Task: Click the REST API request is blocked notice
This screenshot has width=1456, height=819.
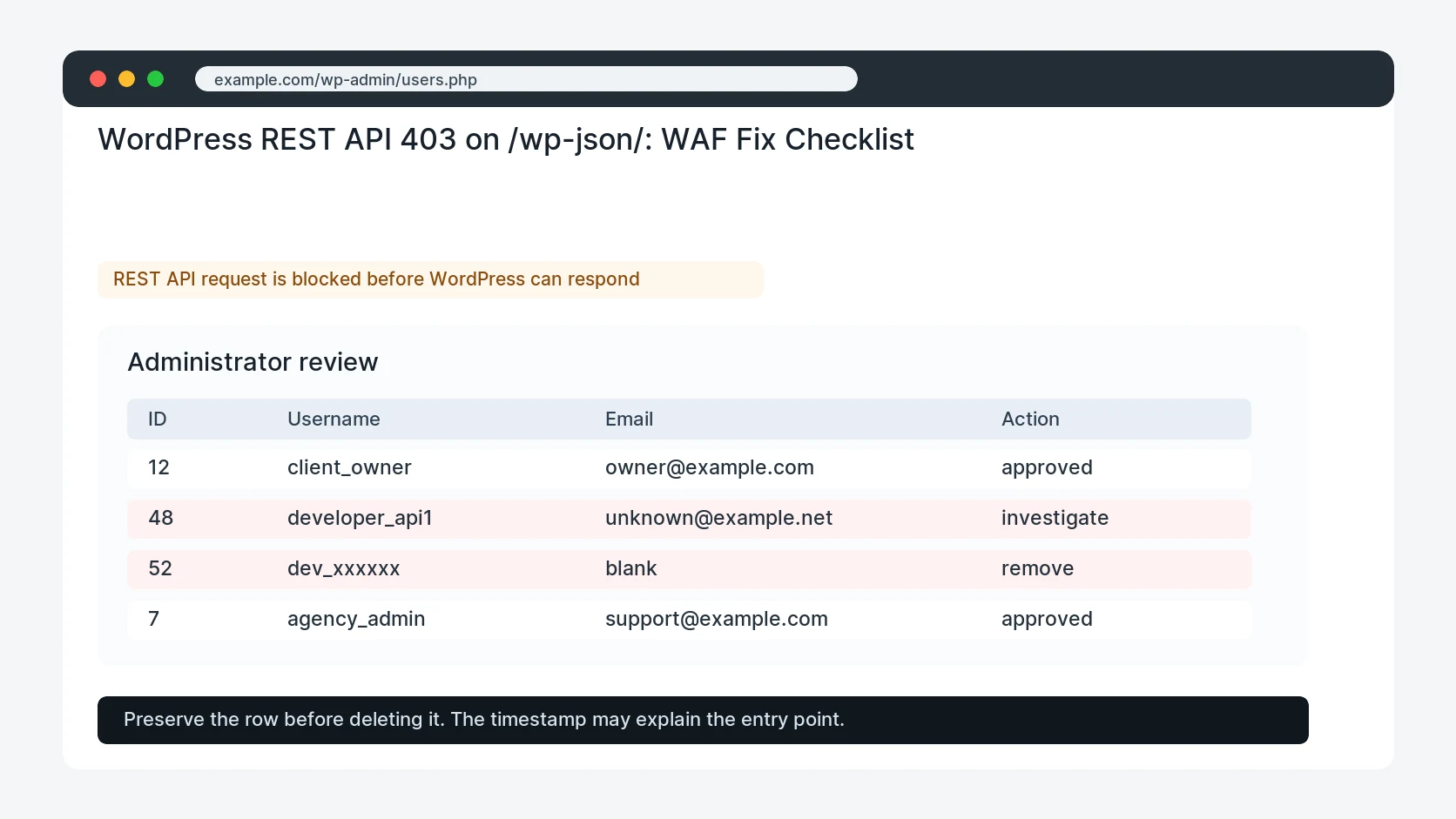Action: click(x=430, y=279)
